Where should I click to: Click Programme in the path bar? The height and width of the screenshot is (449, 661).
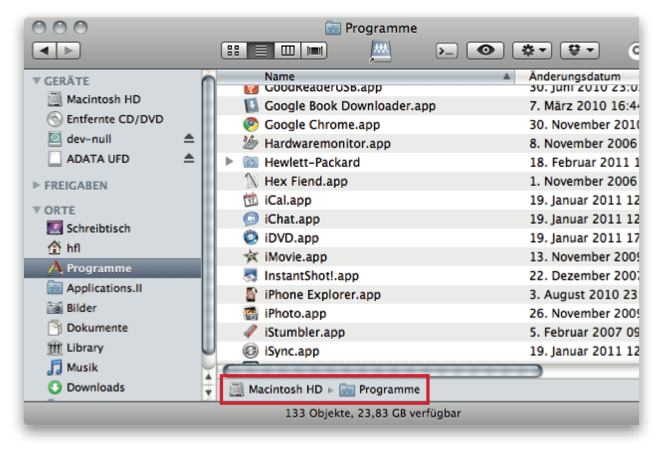[x=380, y=389]
